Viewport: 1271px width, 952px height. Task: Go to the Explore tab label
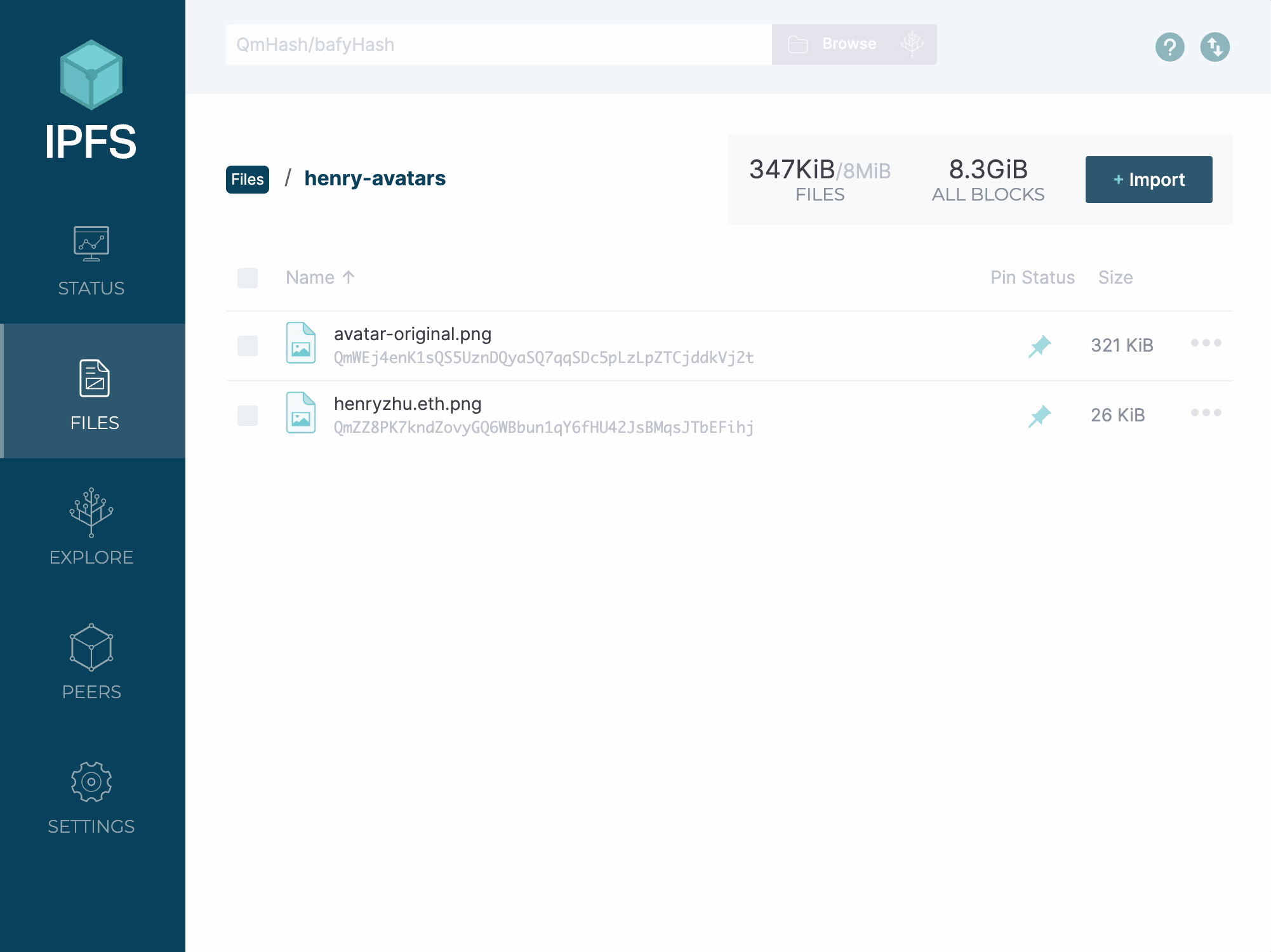click(91, 557)
